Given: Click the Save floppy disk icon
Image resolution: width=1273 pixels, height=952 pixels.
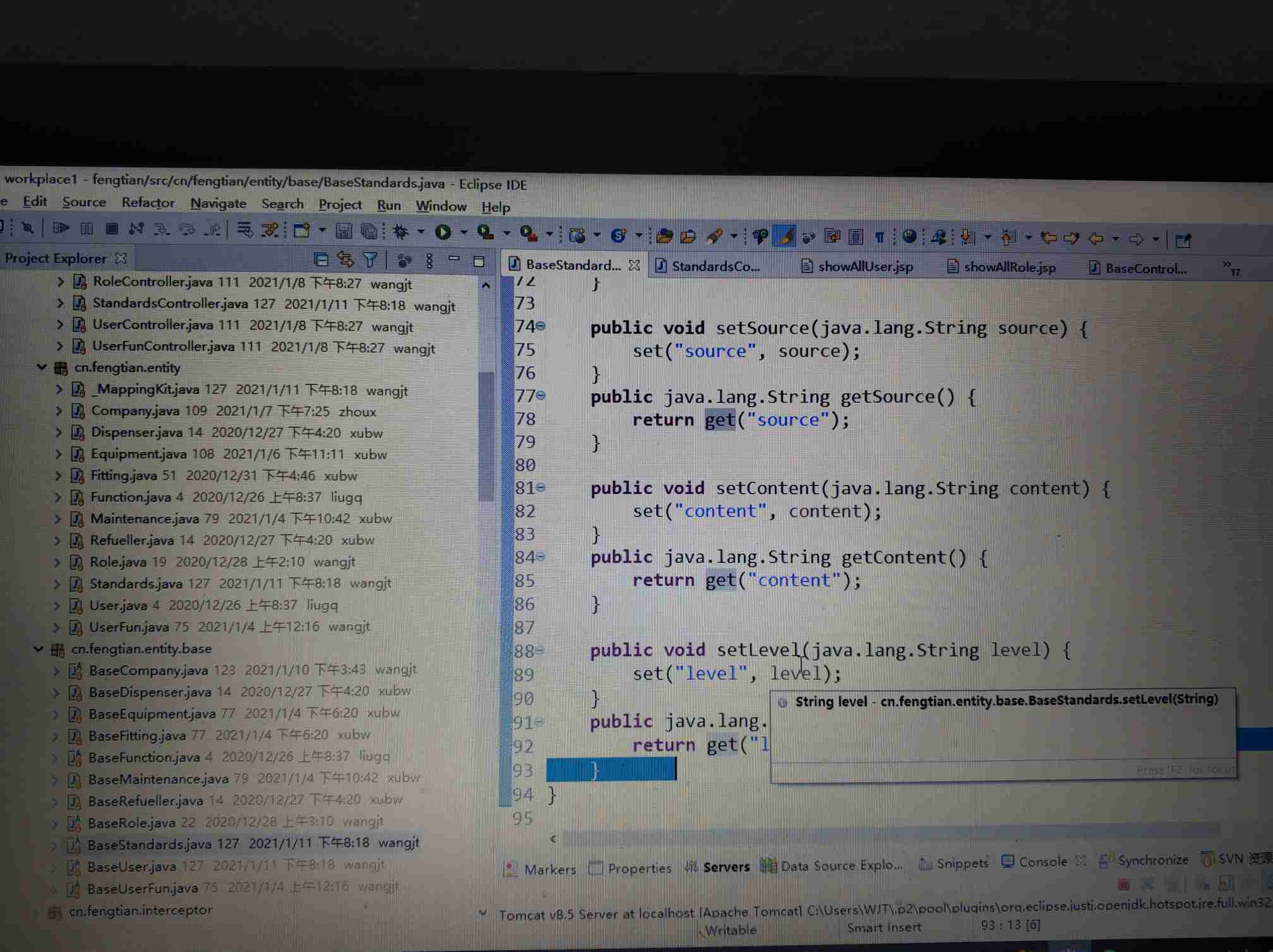Looking at the screenshot, I should pyautogui.click(x=344, y=231).
